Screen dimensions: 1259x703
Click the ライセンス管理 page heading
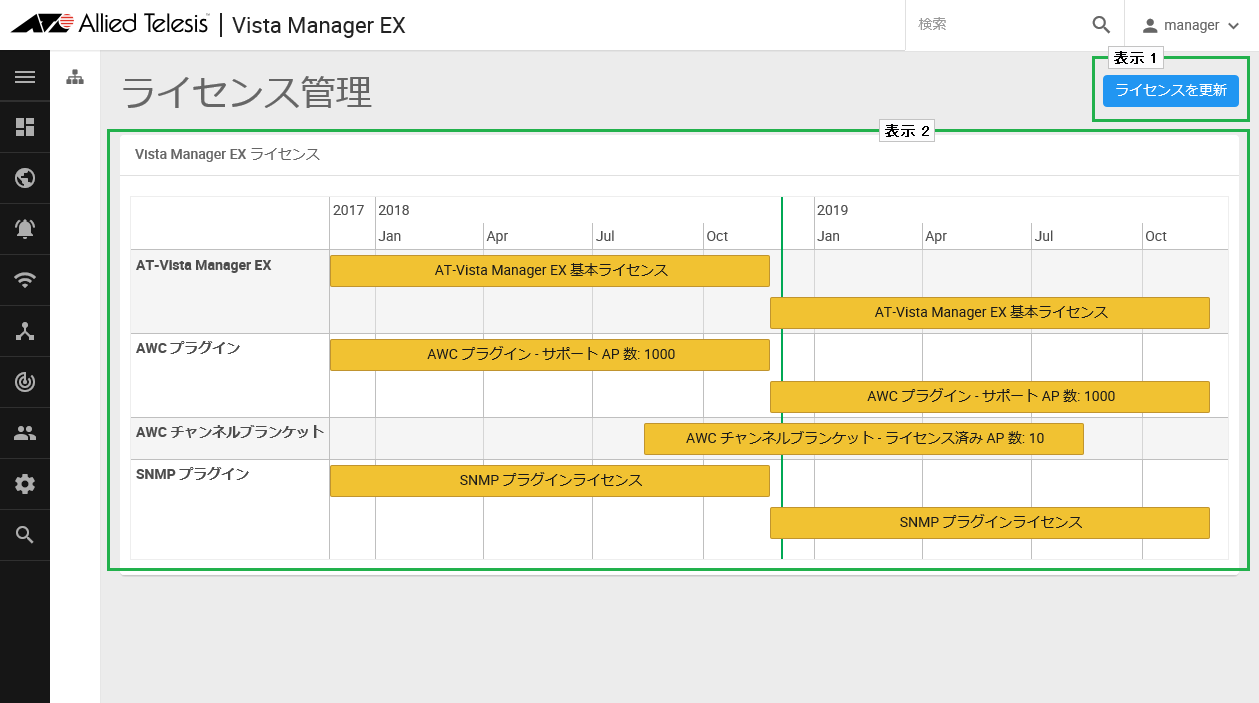pyautogui.click(x=247, y=93)
